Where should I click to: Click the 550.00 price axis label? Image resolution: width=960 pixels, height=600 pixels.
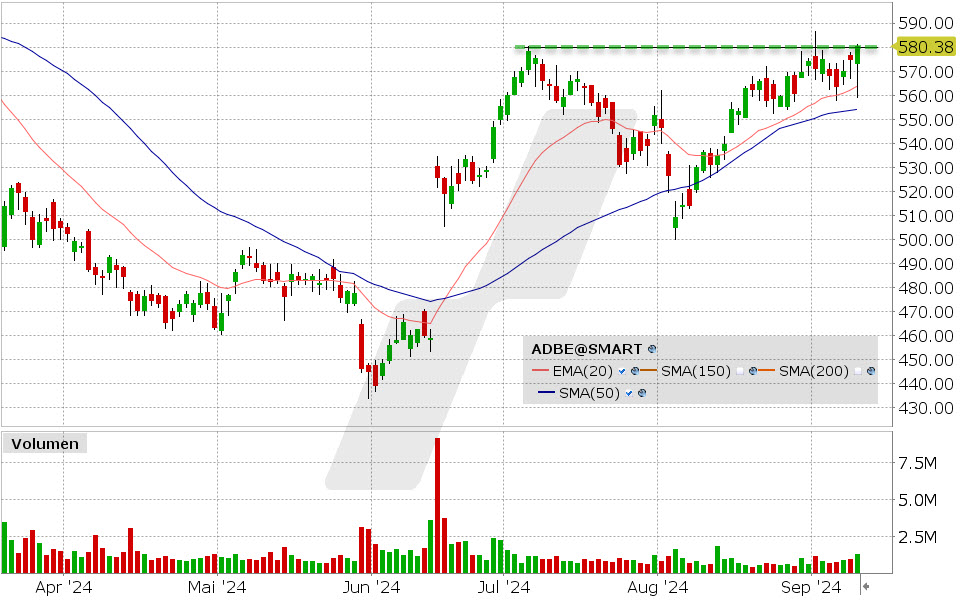tap(926, 120)
